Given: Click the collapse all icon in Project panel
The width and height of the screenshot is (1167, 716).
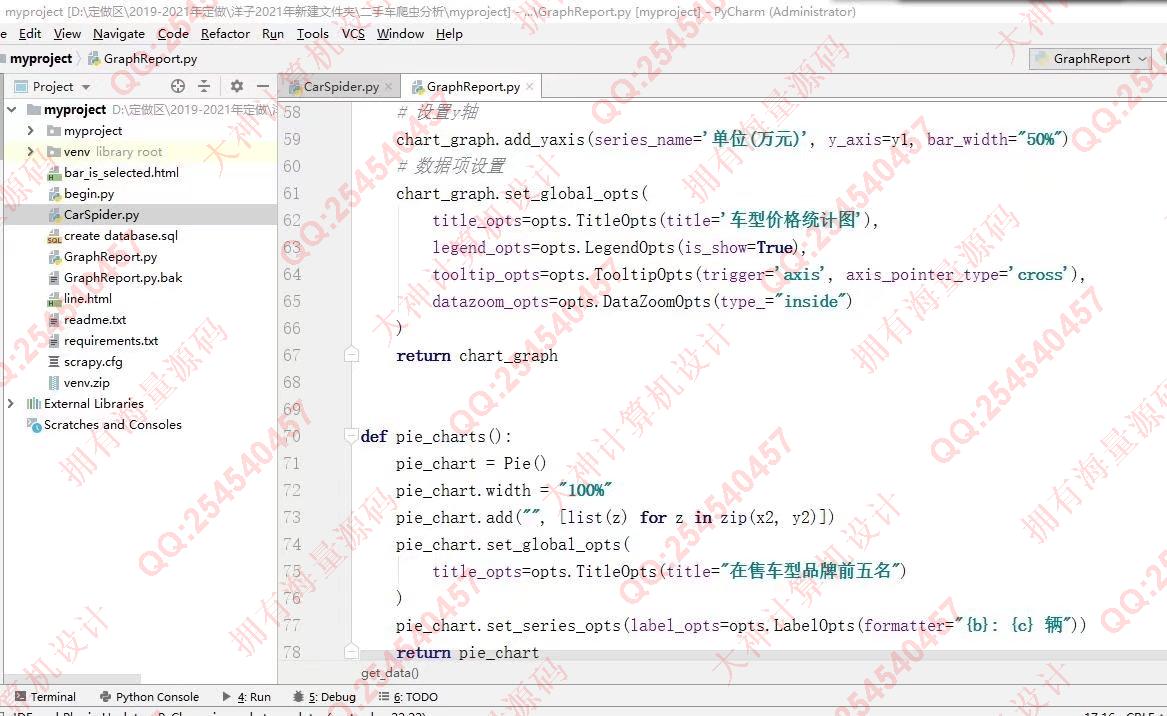Looking at the screenshot, I should [x=204, y=86].
